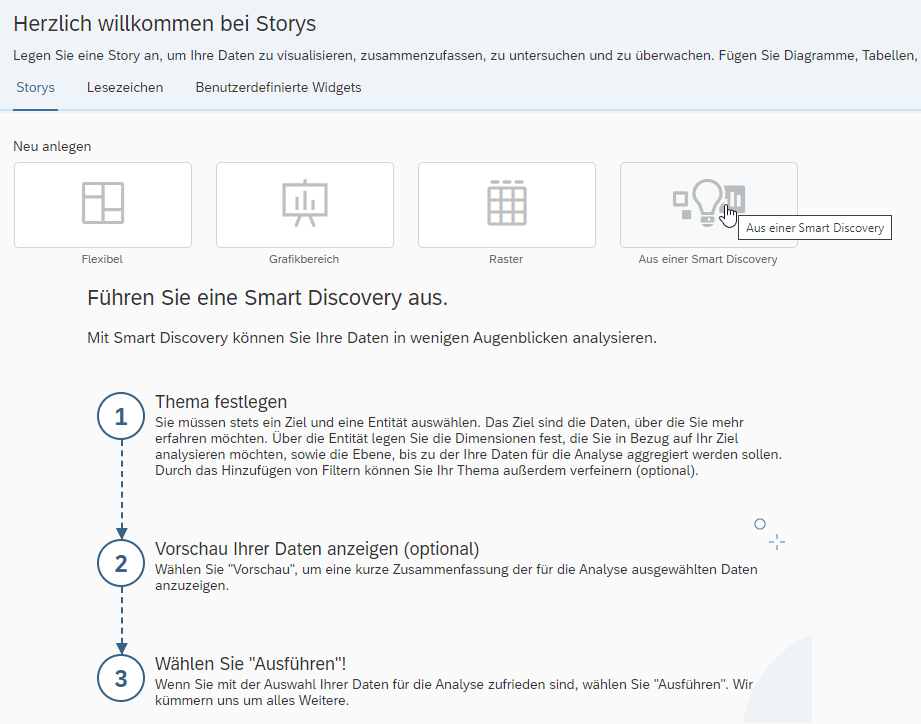
Task: Click 'Herzlich willkommen bei Storys' heading
Action: (164, 23)
